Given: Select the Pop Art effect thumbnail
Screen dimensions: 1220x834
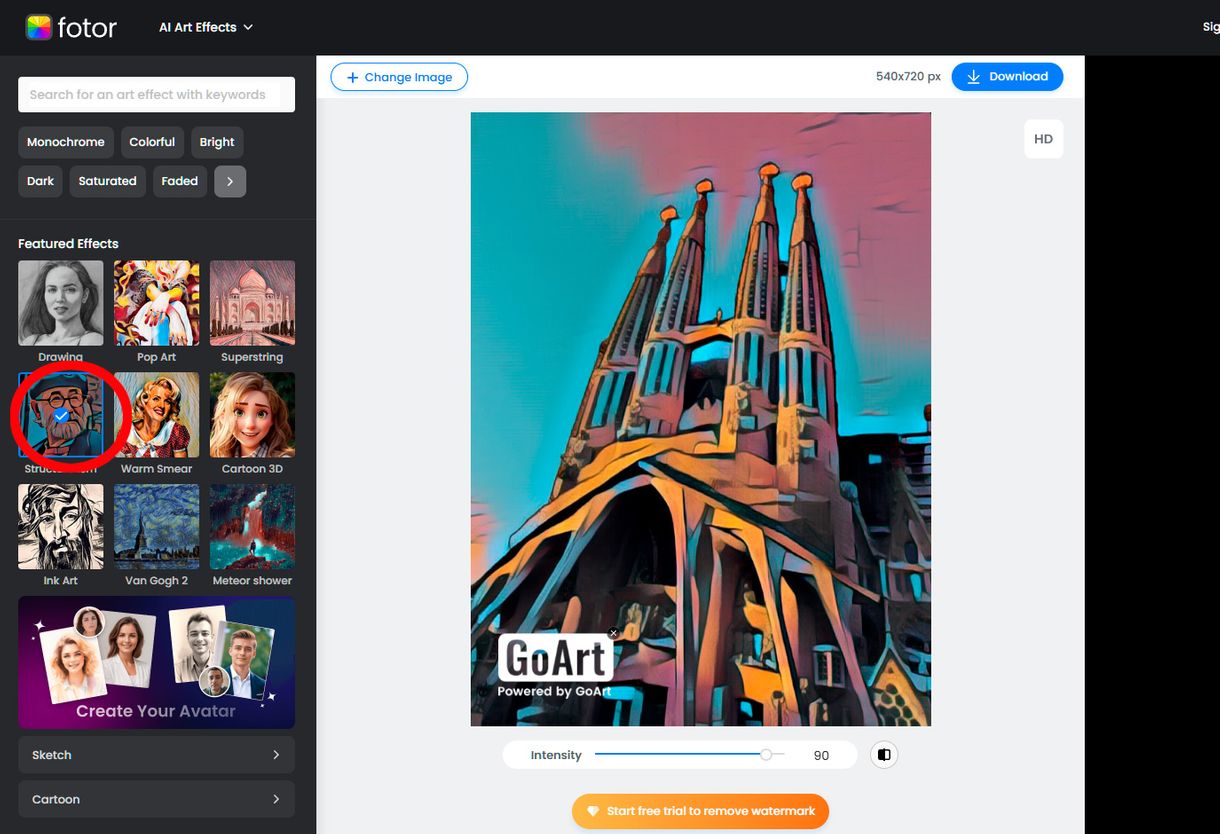Looking at the screenshot, I should 156,302.
